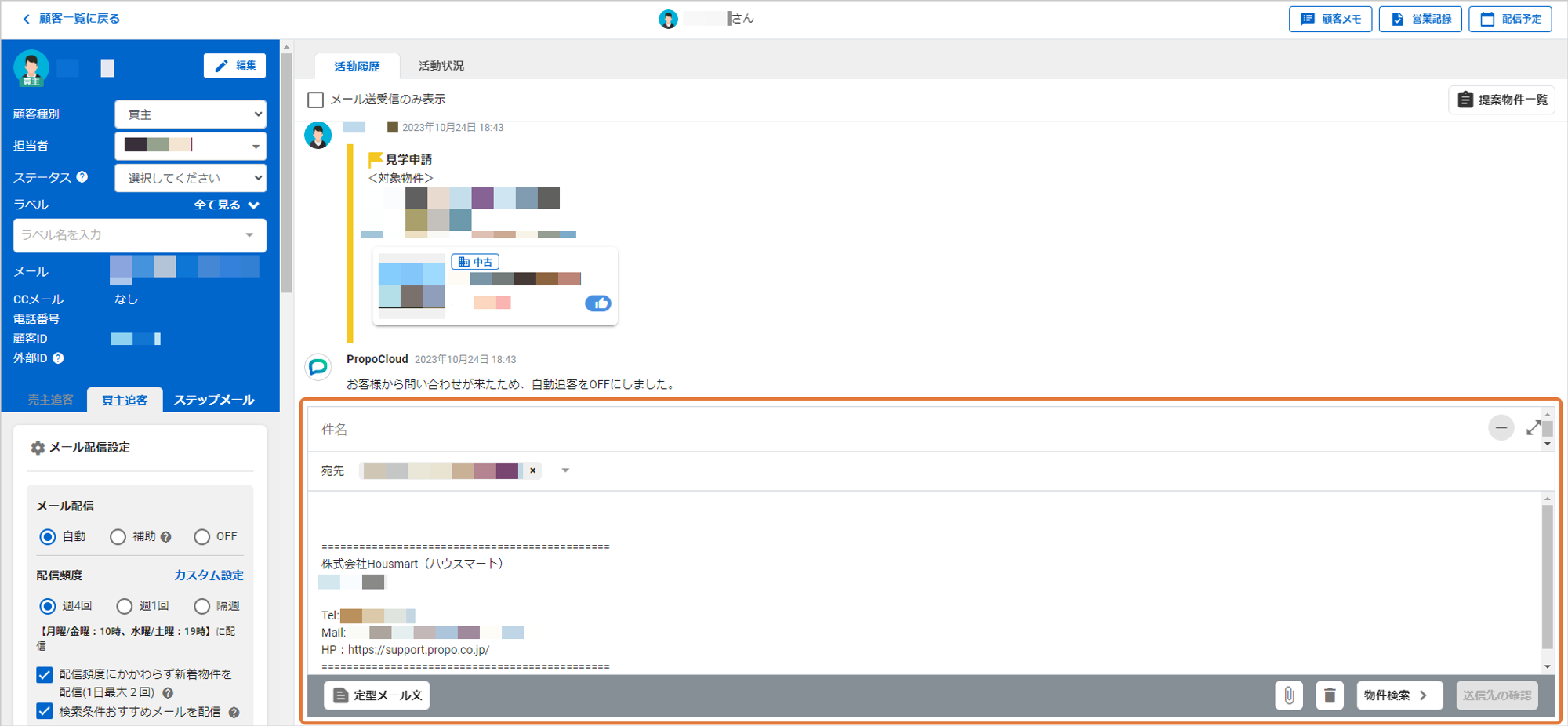Remove the recipient with the x icon
Image resolution: width=1568 pixels, height=726 pixels.
pos(533,470)
